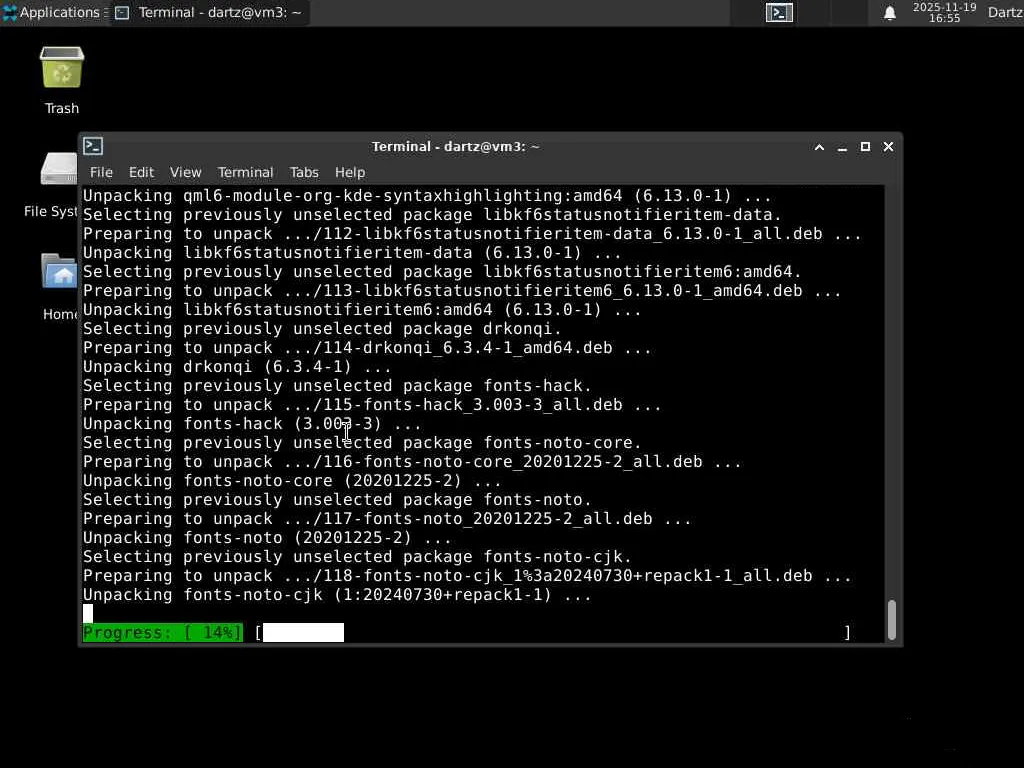Image resolution: width=1024 pixels, height=768 pixels.
Task: Click the terminal launcher icon in top panel
Action: [779, 12]
